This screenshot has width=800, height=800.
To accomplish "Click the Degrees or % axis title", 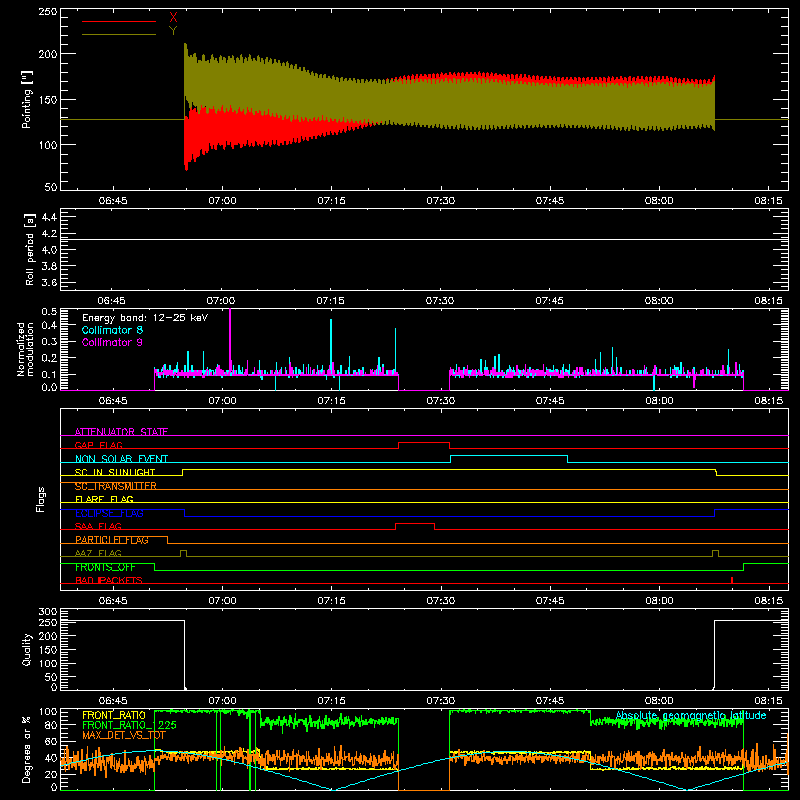I will 27,749.
